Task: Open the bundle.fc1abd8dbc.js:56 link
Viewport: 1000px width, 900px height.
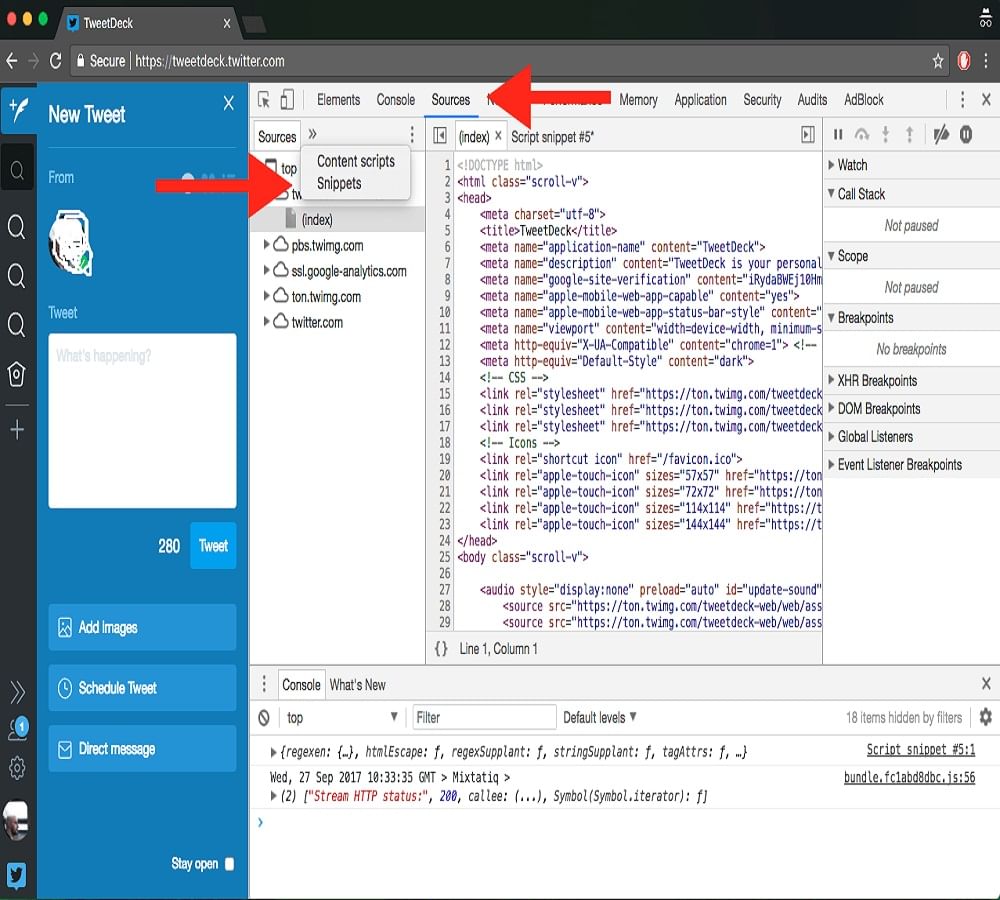Action: pos(909,777)
